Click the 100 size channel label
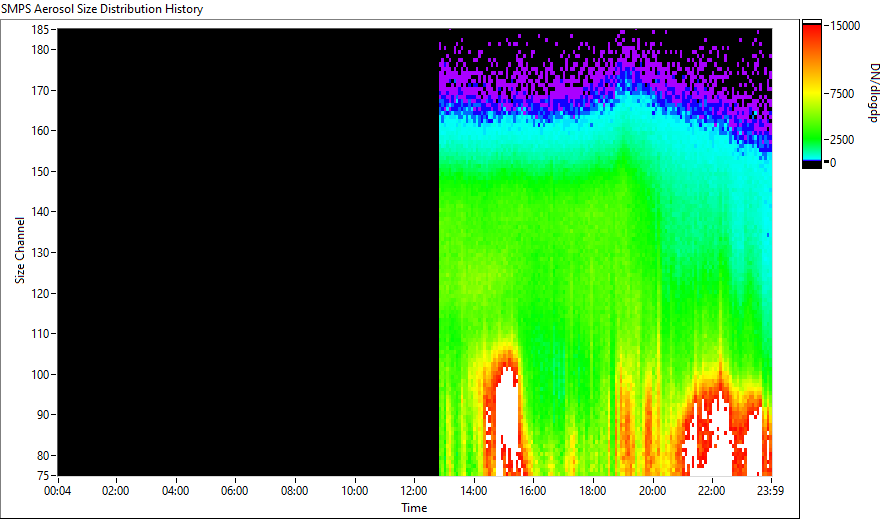Screen dimensions: 884x519 (39, 374)
